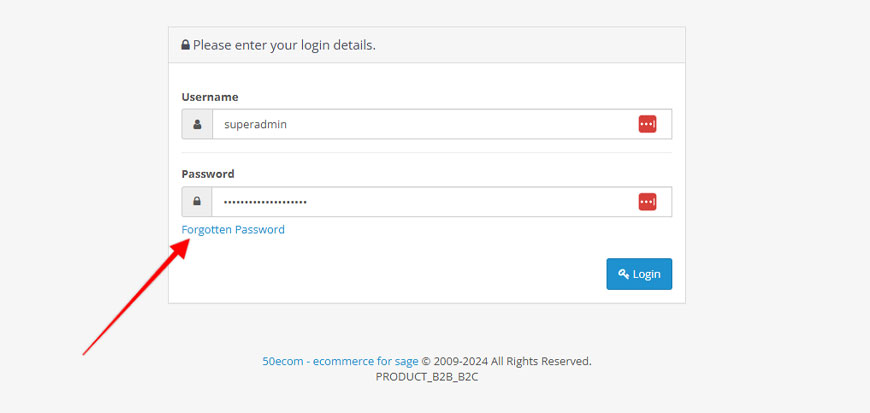
Task: Click the key icon on the Login button
Action: 624,274
